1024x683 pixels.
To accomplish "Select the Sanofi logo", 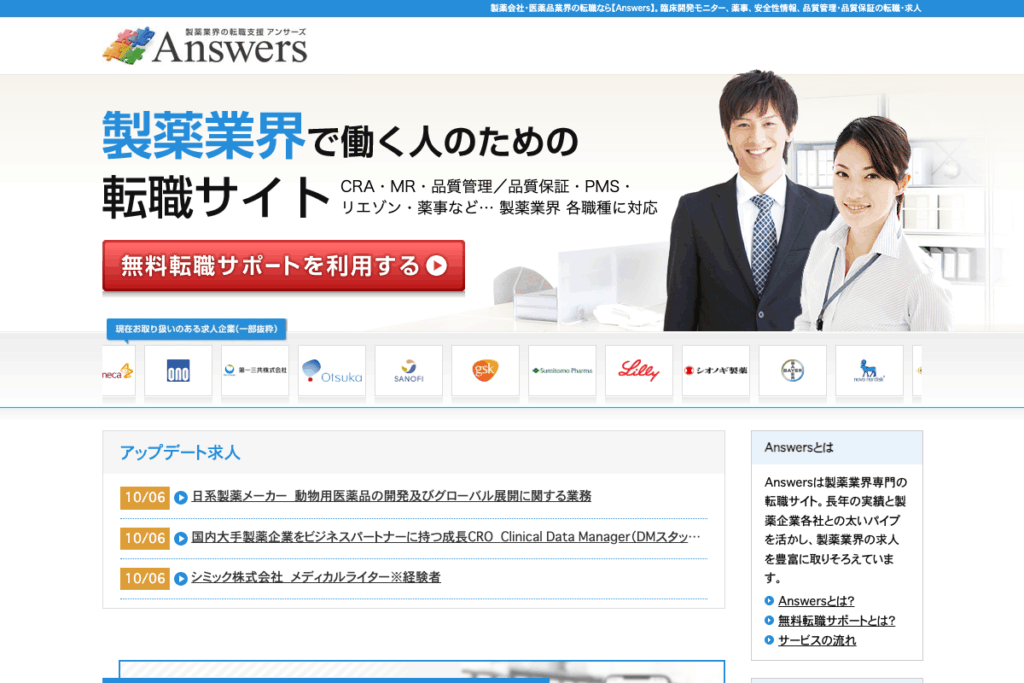I will point(408,371).
